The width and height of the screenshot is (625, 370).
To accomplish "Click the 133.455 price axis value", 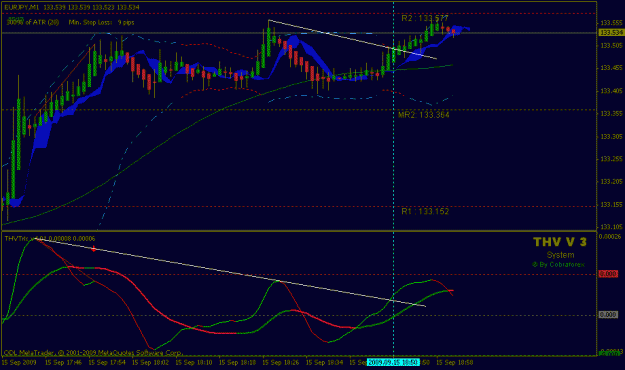I will [611, 68].
